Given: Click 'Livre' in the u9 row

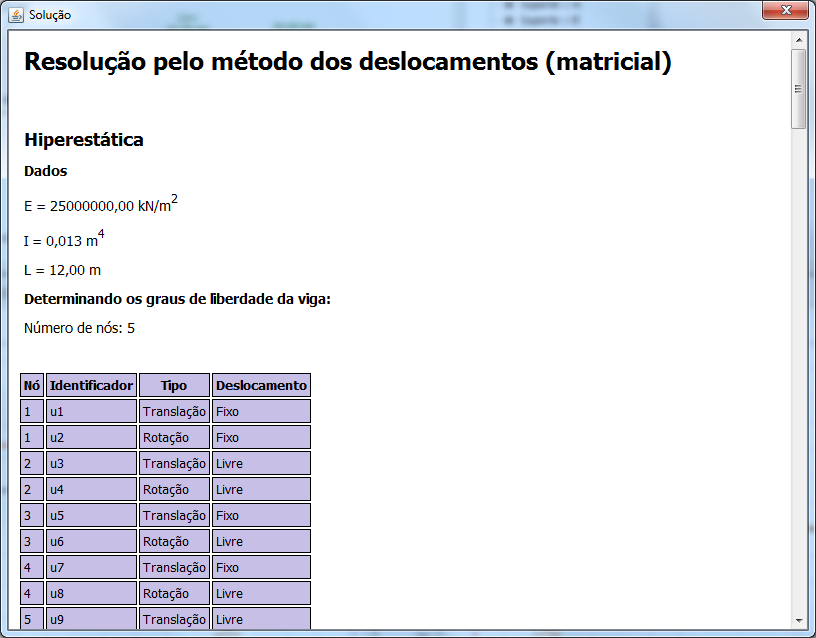Looking at the screenshot, I should [261, 618].
